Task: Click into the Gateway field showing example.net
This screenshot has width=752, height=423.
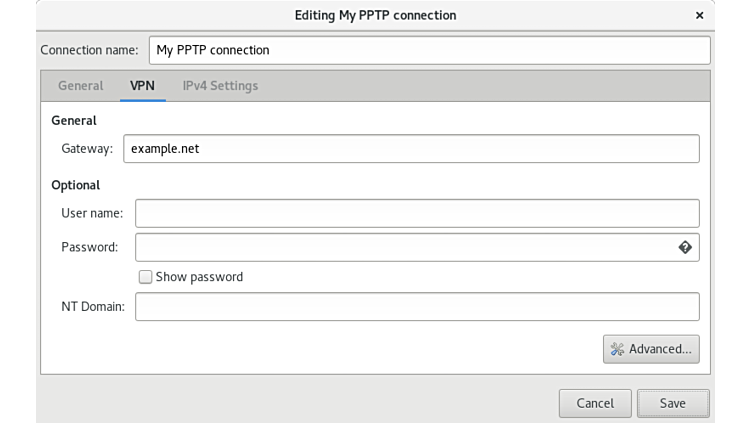Action: click(x=411, y=149)
